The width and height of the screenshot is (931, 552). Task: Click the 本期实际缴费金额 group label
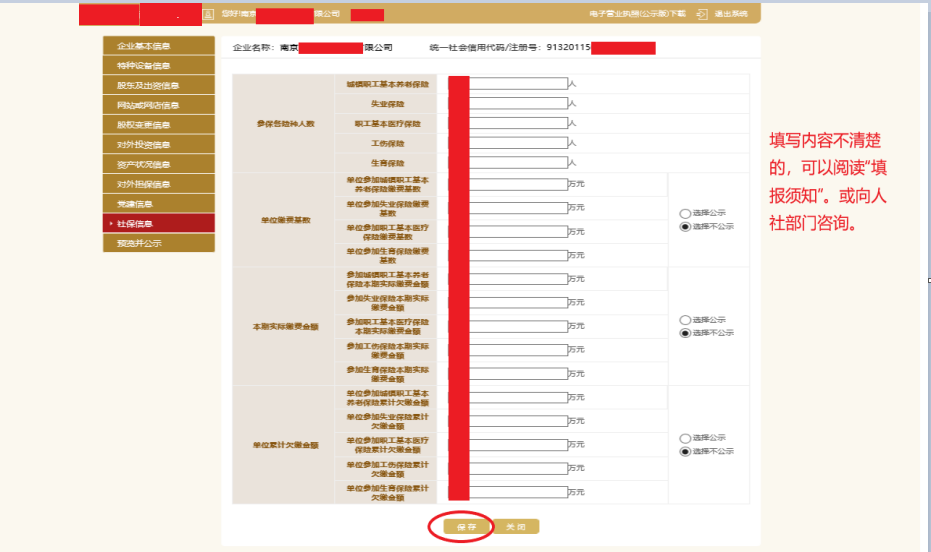[x=286, y=326]
